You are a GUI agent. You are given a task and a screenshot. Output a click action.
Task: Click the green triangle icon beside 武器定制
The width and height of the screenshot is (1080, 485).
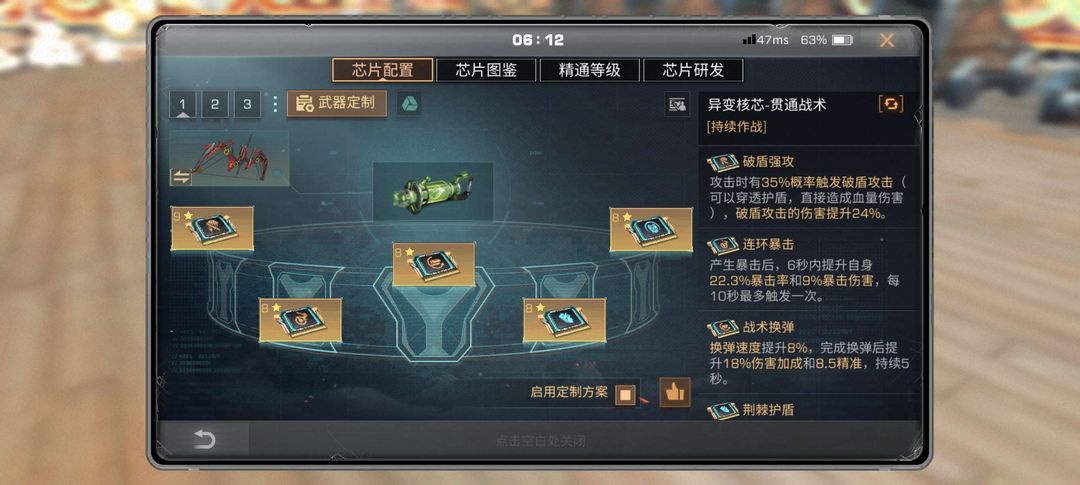(408, 104)
